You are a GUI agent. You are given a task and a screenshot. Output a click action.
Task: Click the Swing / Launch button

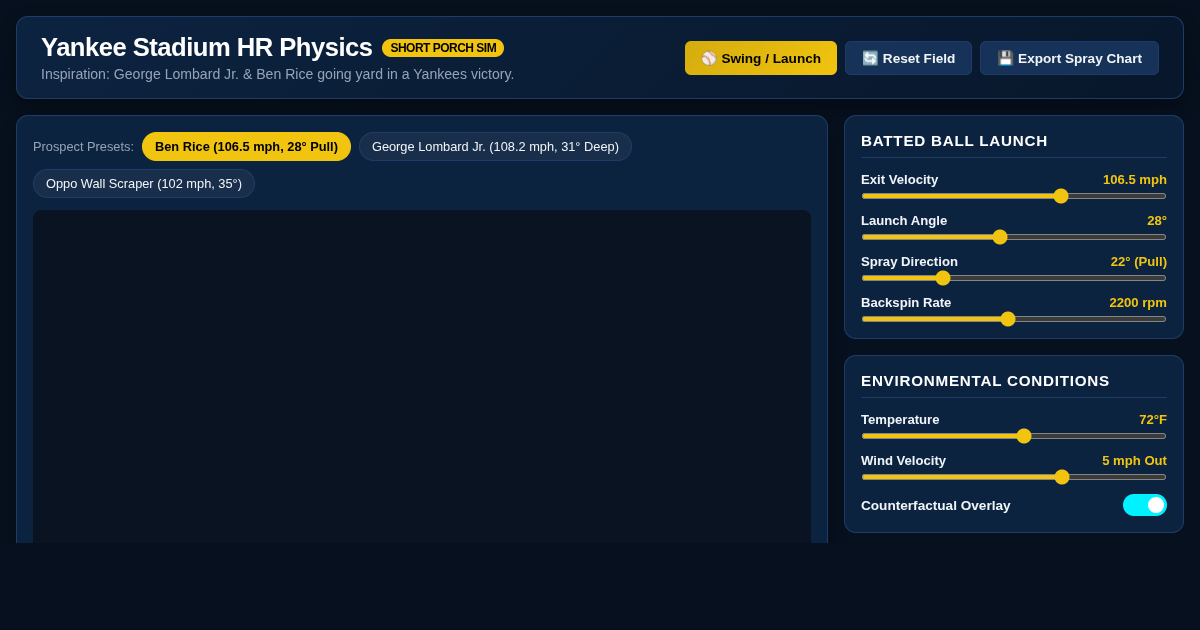(761, 58)
